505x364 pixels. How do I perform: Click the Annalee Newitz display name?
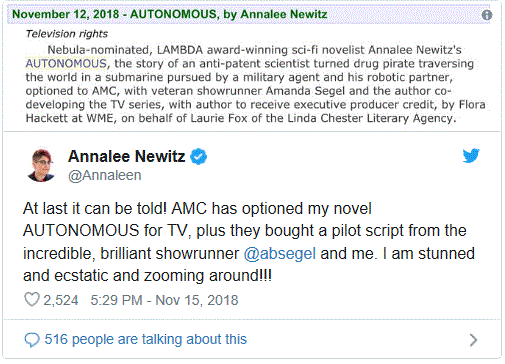(x=126, y=156)
